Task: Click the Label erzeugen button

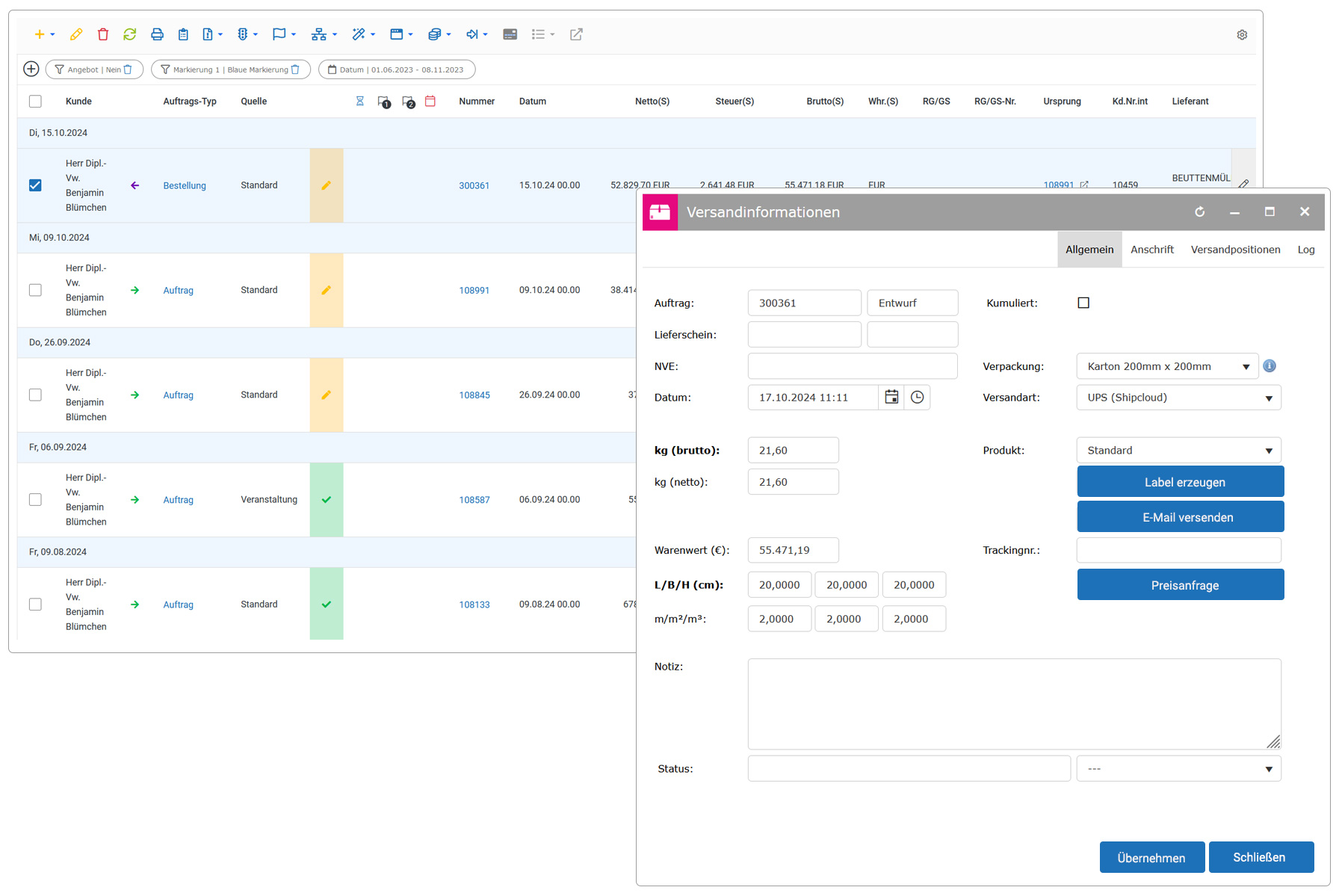Action: coord(1181,482)
